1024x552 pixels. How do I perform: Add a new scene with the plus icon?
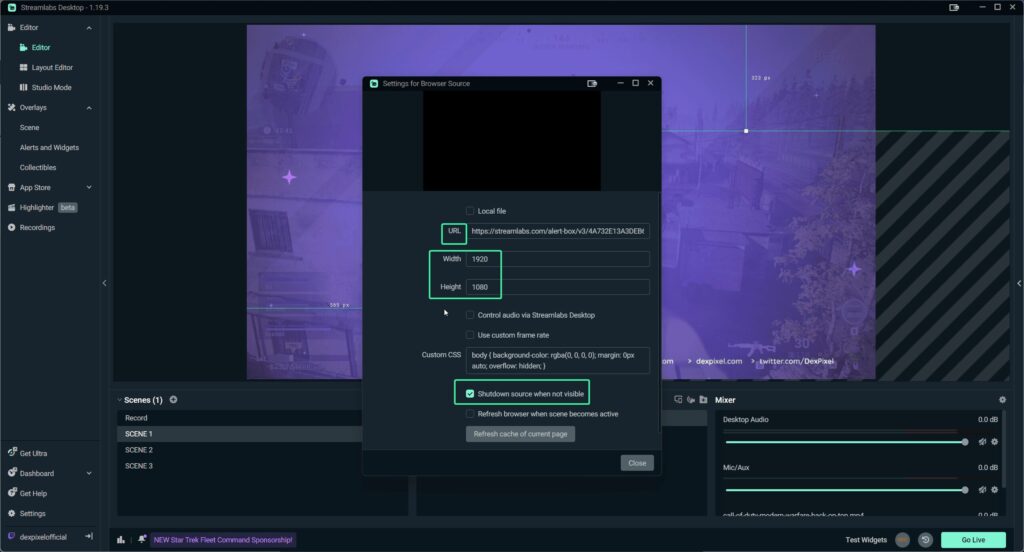pyautogui.click(x=173, y=400)
